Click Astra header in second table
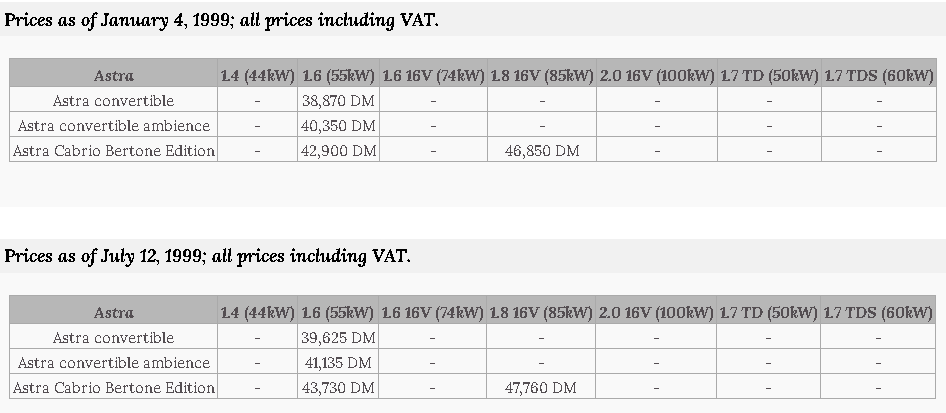 113,312
